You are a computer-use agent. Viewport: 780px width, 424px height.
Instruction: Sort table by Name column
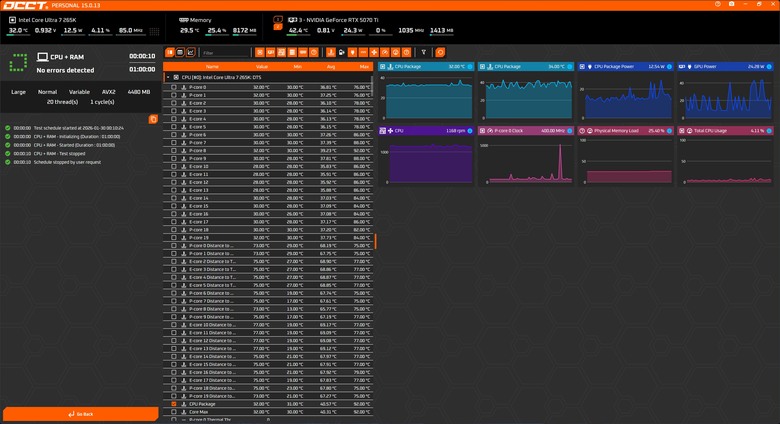212,67
